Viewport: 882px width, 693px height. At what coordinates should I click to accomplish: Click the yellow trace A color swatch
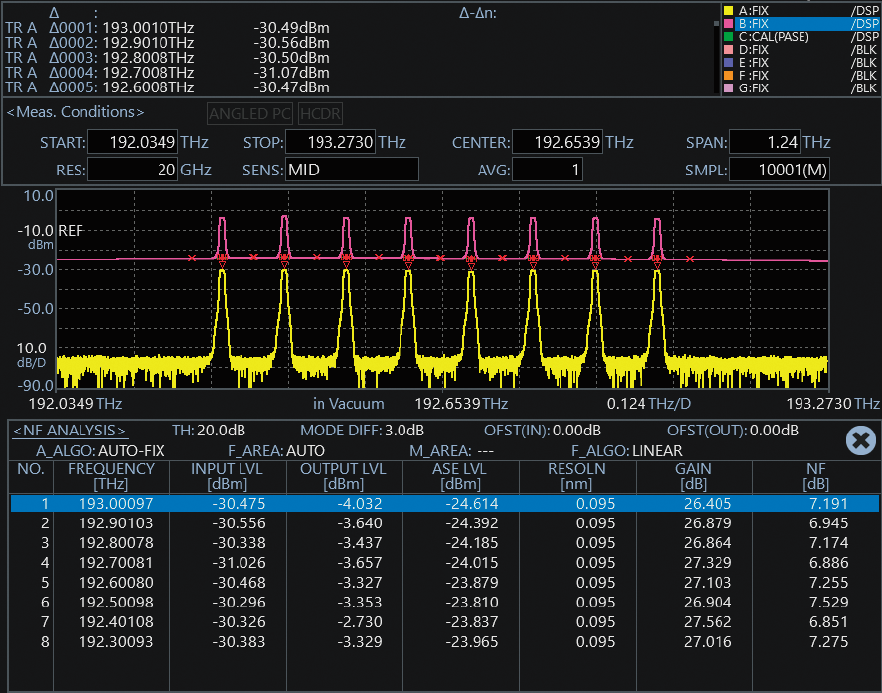[728, 11]
